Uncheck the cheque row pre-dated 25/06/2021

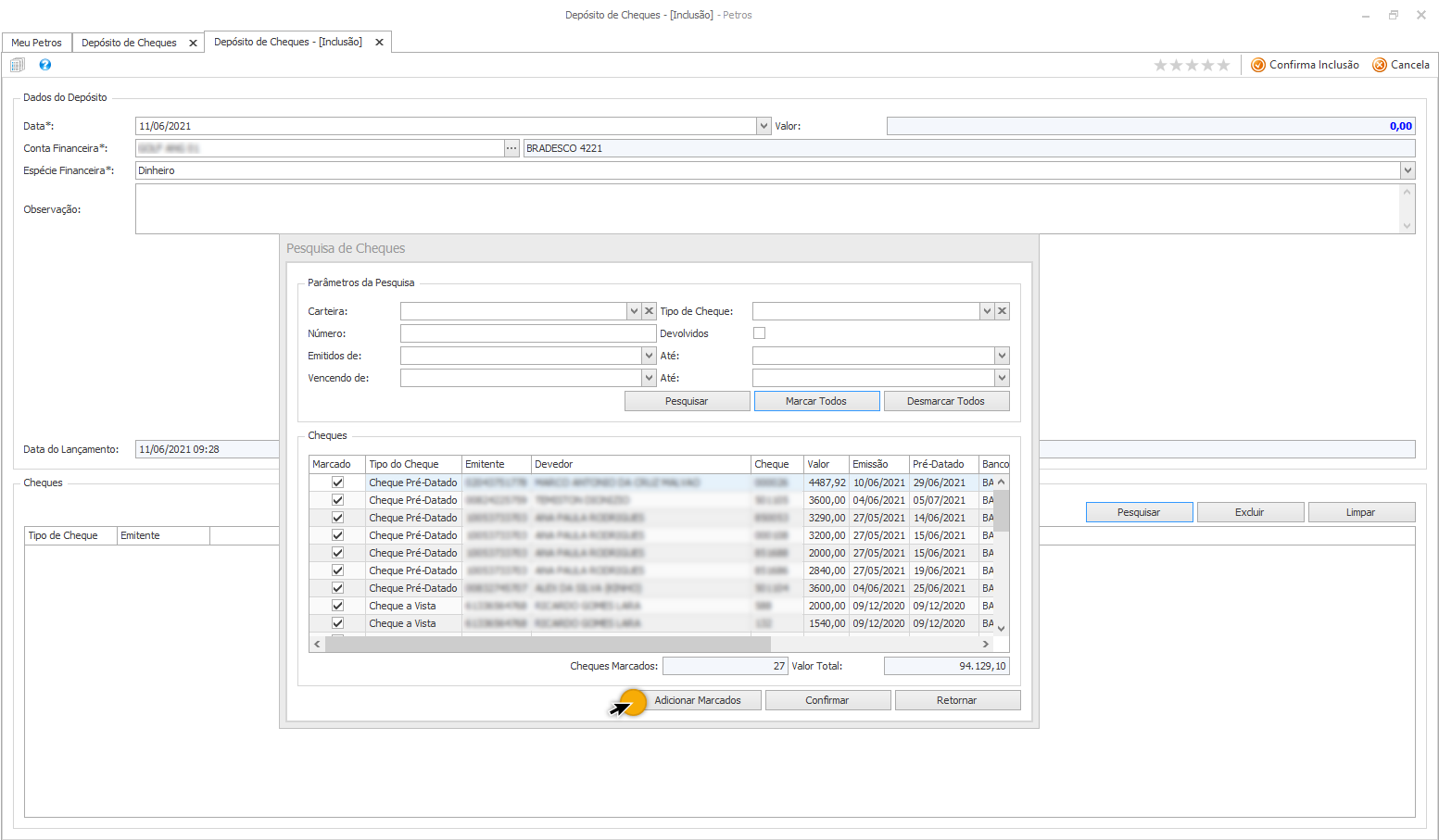click(x=338, y=588)
